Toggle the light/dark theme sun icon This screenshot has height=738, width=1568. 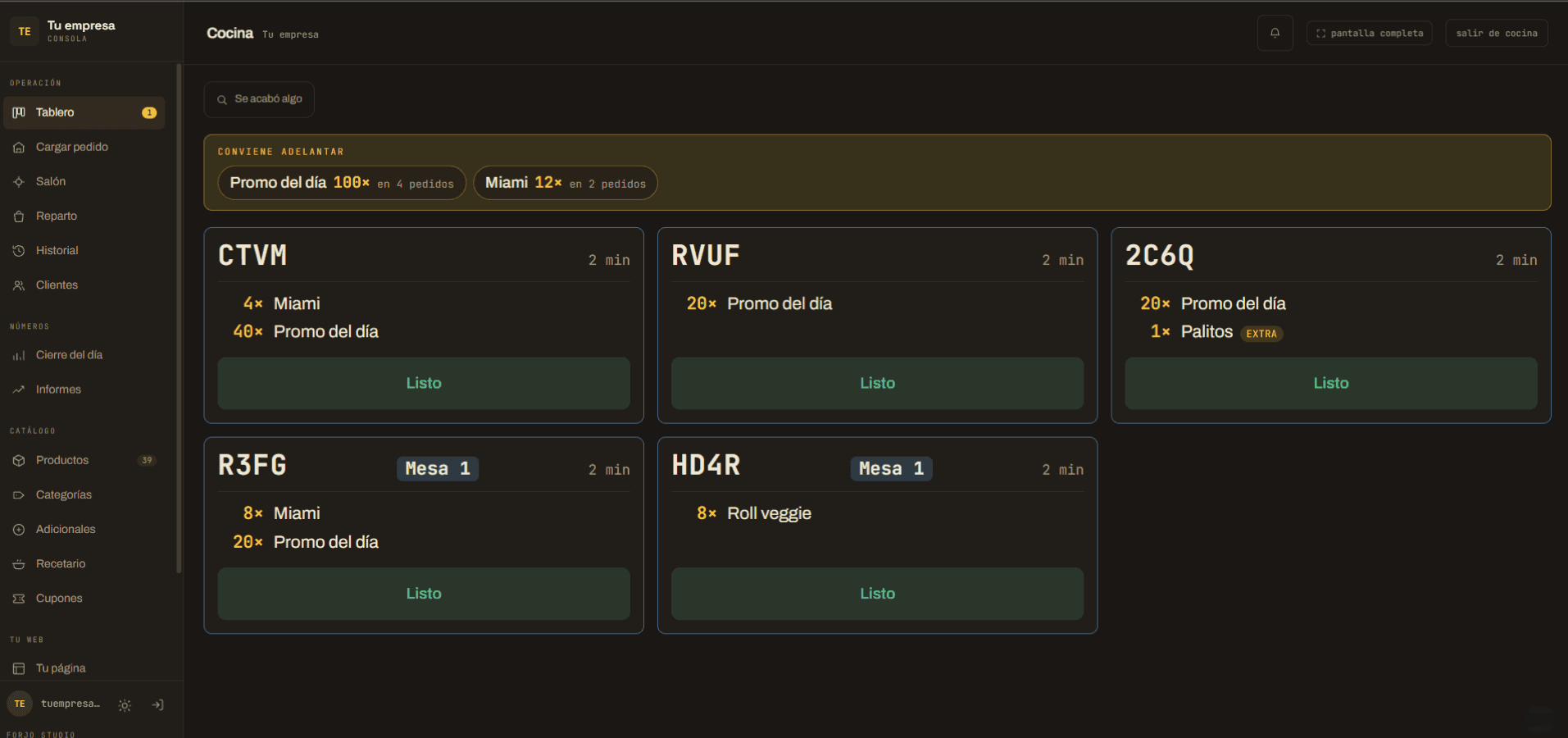point(125,705)
